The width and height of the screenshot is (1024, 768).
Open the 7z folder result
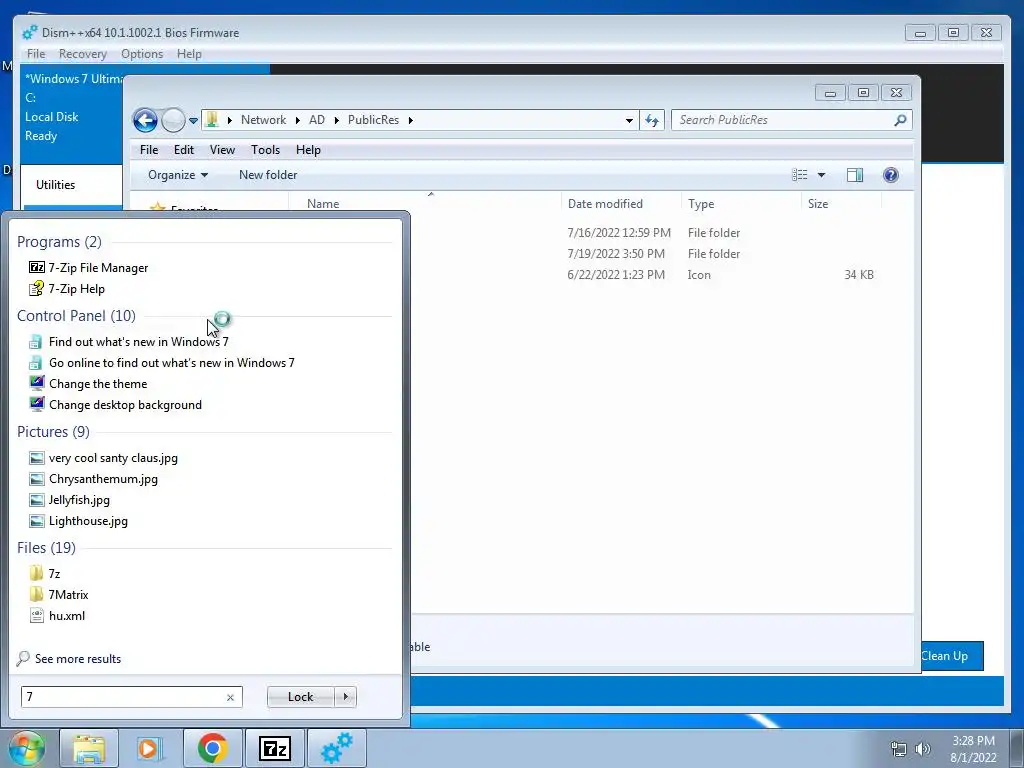coord(45,573)
